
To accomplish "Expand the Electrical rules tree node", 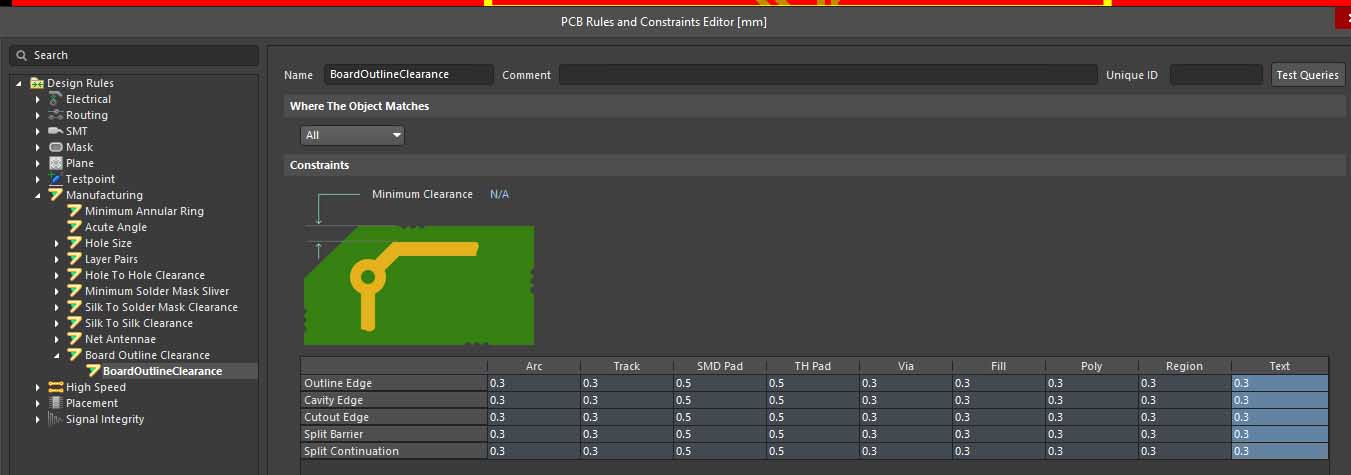I will point(38,99).
